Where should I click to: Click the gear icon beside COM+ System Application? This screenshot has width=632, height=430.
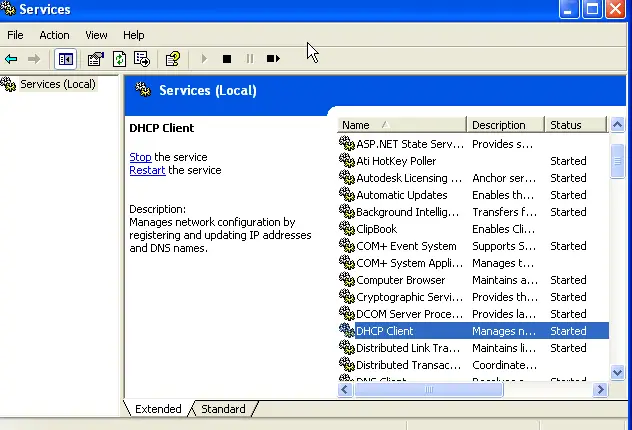tap(347, 262)
